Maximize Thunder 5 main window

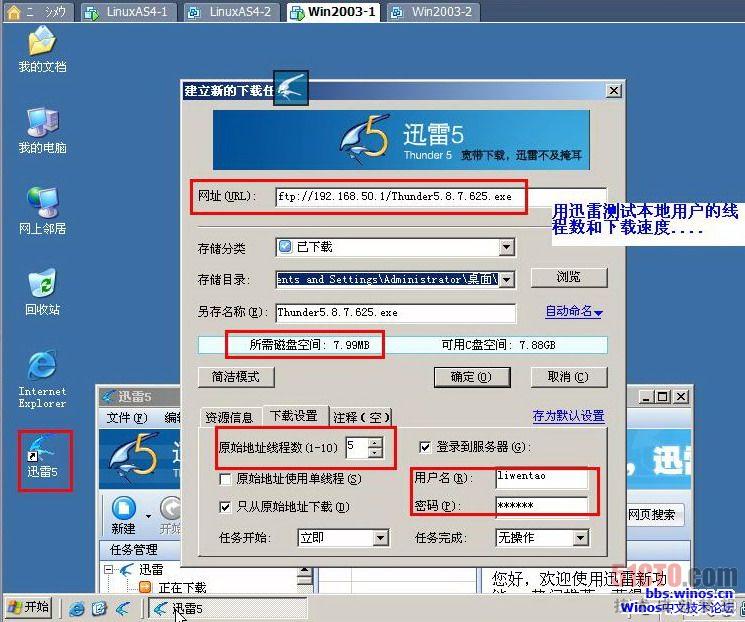[662, 396]
